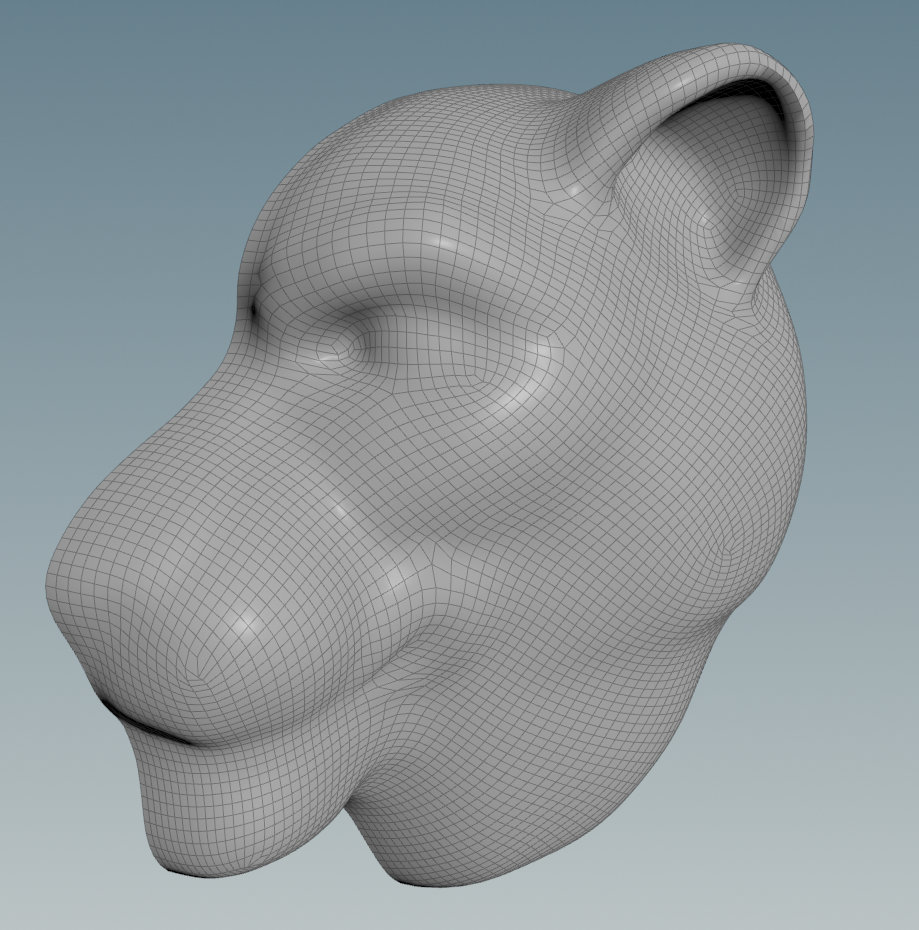Select the upper lip muzzle area

point(200,660)
